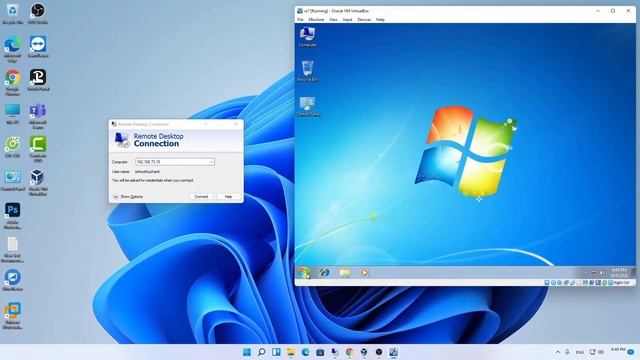Viewport: 640px width, 360px height.
Task: Open Windows Explorer folder in the Windows 7 taskbar
Action: coord(345,272)
